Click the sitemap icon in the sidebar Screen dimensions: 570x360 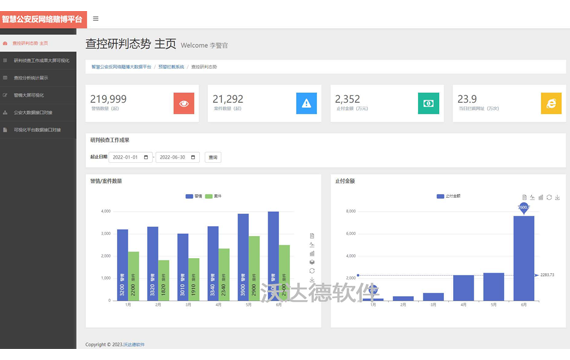point(5,113)
